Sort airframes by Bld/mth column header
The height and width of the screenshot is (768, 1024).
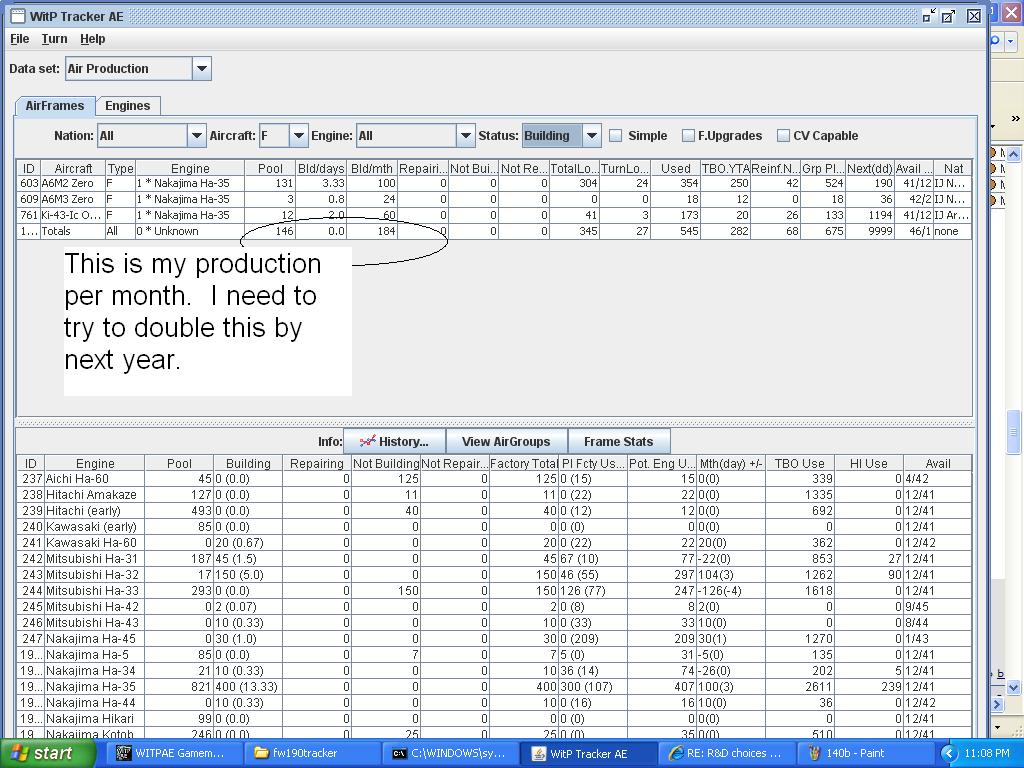point(372,168)
